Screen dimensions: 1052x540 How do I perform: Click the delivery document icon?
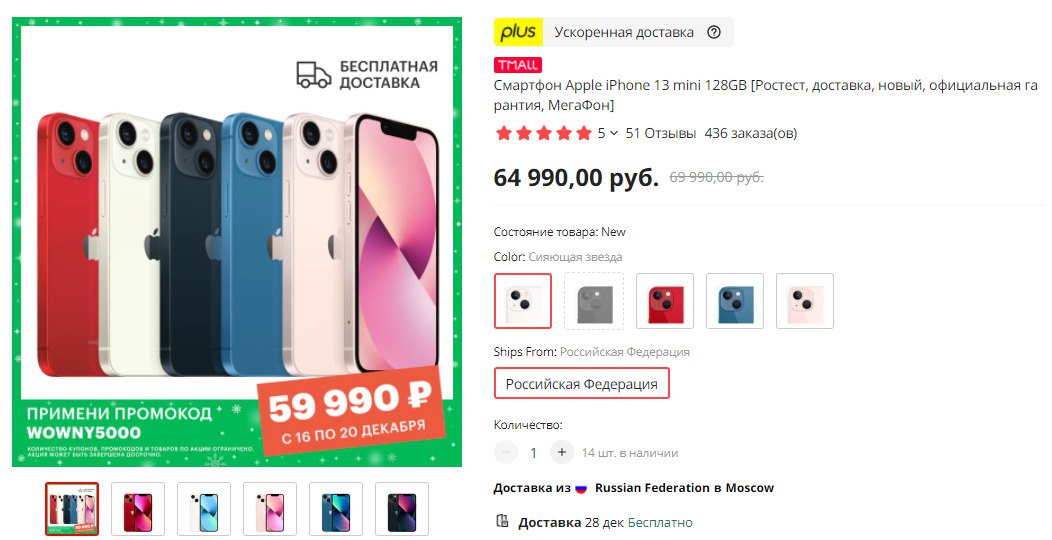pyautogui.click(x=502, y=521)
